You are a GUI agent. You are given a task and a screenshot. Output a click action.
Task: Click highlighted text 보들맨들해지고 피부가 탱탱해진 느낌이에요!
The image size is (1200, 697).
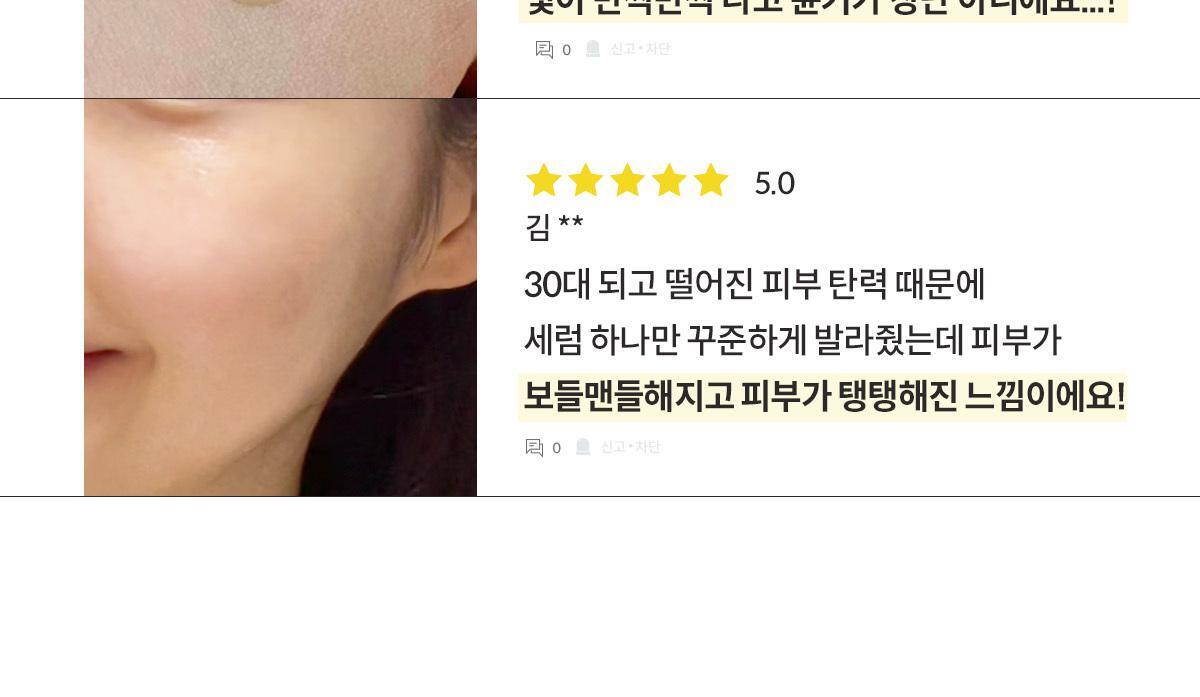823,397
